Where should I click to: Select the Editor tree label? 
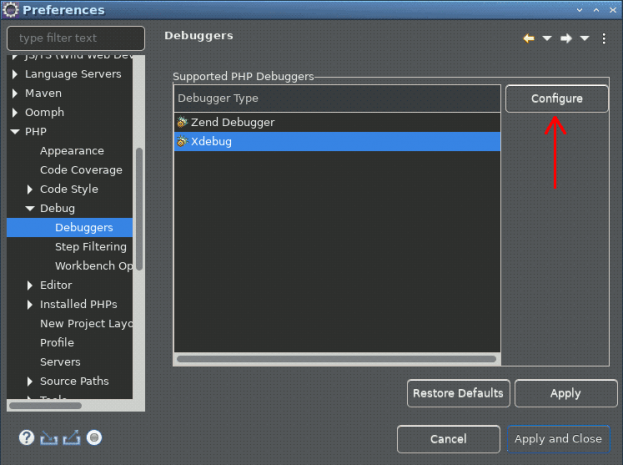pyautogui.click(x=56, y=285)
